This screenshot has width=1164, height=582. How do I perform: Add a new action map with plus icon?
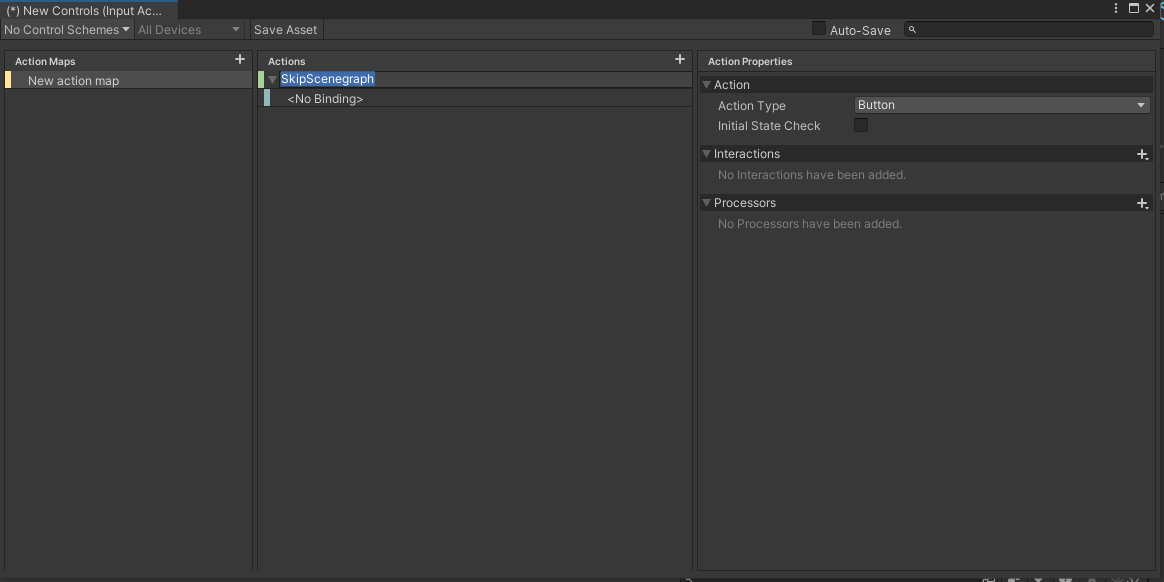[239, 60]
